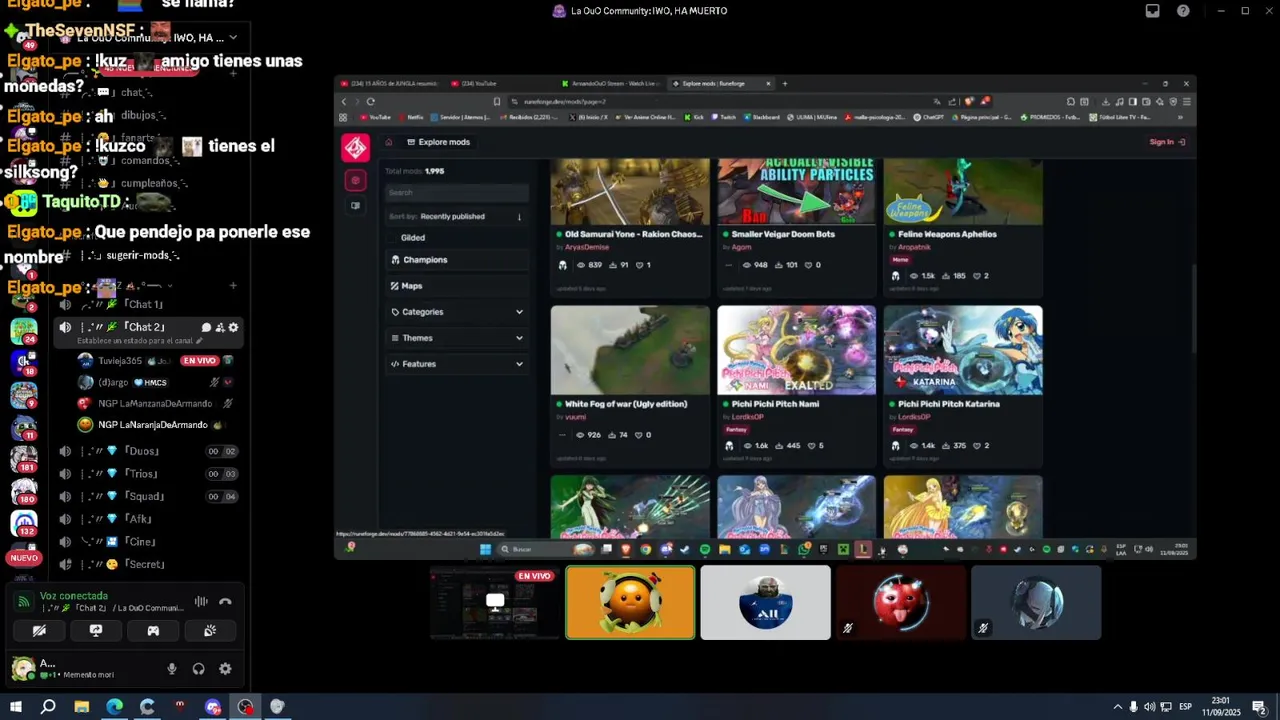Share your screen from voice panel
This screenshot has height=720, width=1280.
[x=96, y=631]
